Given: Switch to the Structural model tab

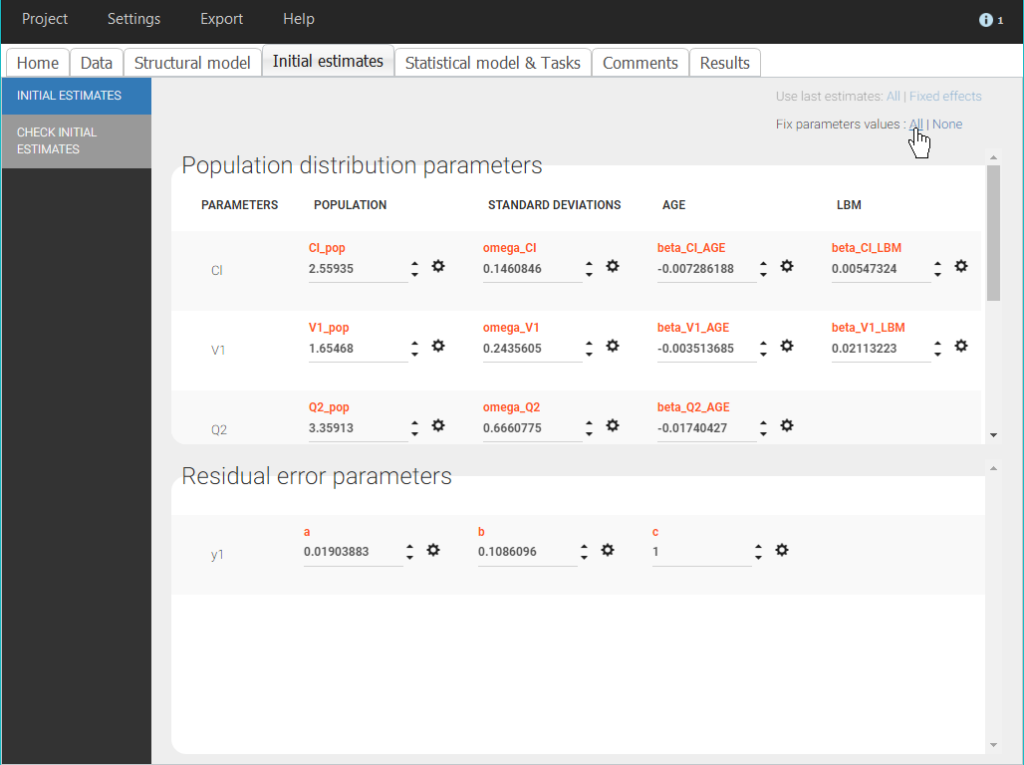Looking at the screenshot, I should pyautogui.click(x=192, y=63).
